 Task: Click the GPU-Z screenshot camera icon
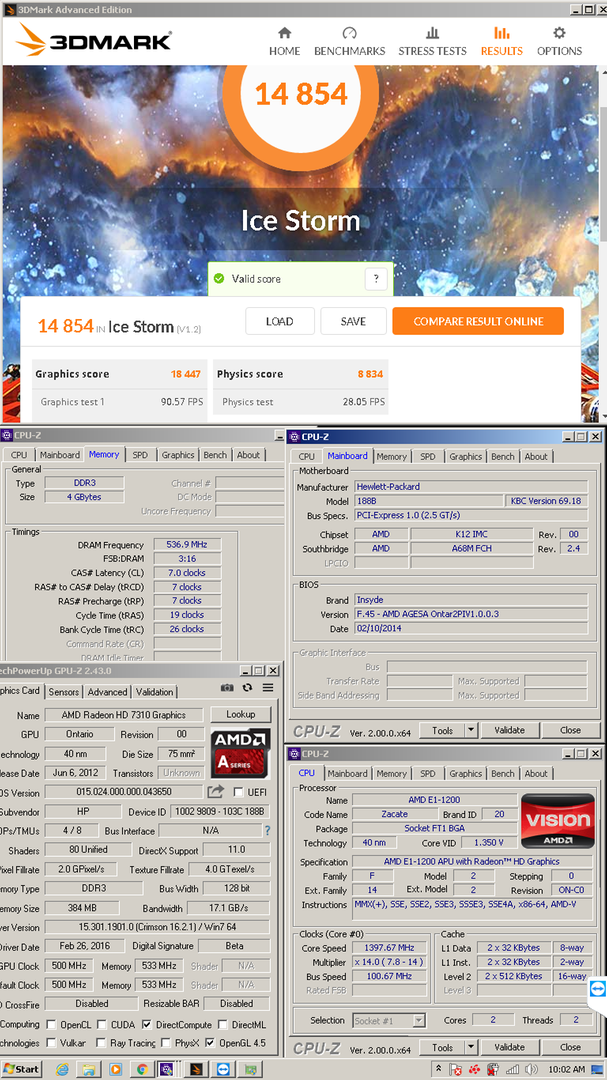click(x=226, y=687)
